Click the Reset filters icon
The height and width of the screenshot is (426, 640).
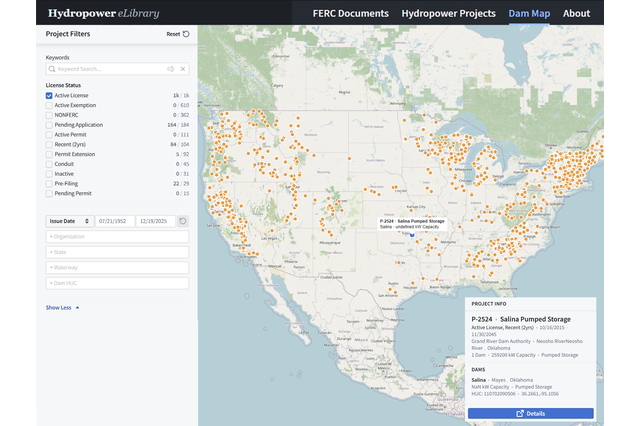click(186, 34)
